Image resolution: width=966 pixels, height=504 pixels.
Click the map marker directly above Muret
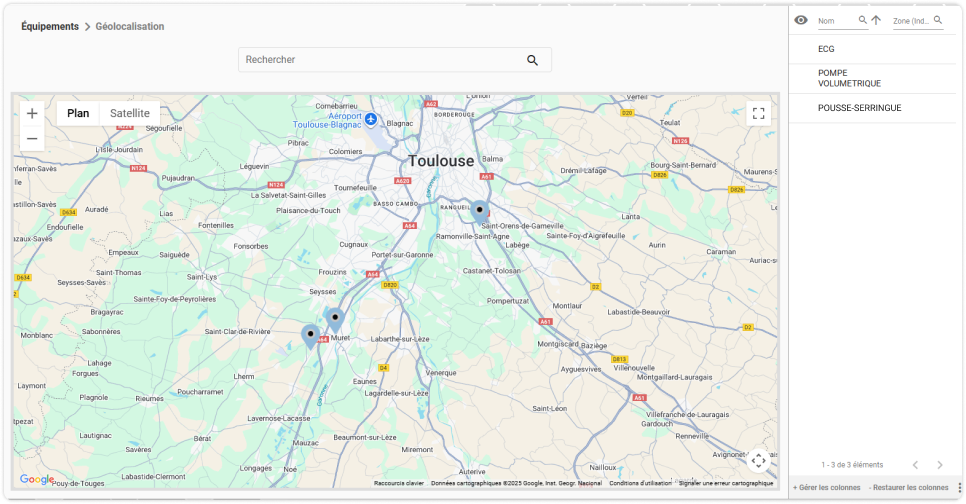[x=335, y=320]
